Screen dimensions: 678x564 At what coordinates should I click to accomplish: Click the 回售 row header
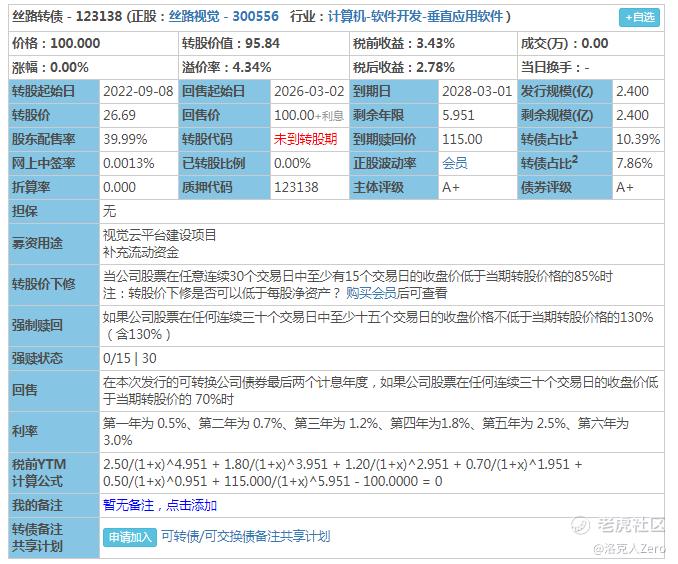click(x=54, y=391)
